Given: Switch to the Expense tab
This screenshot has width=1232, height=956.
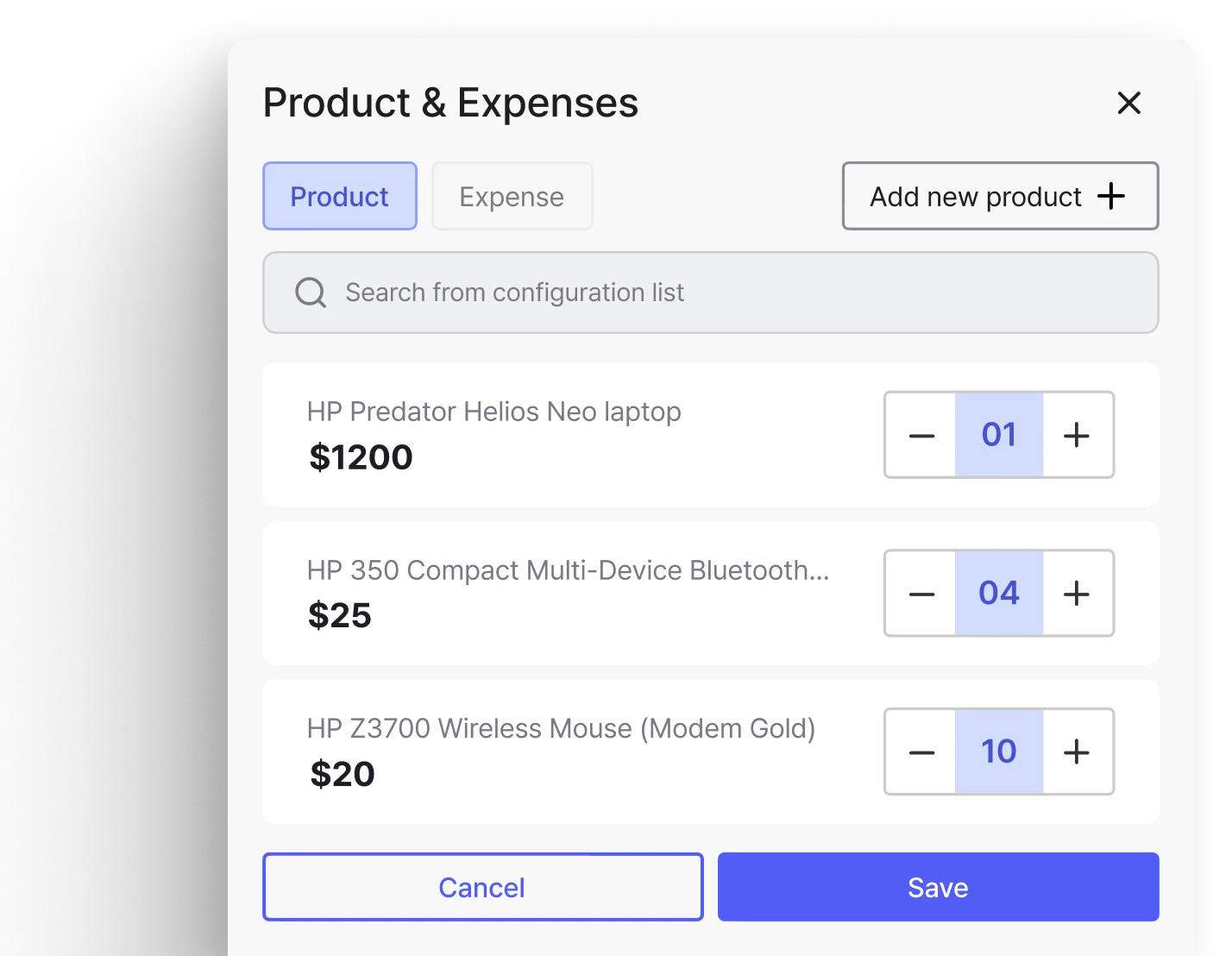Looking at the screenshot, I should (512, 197).
